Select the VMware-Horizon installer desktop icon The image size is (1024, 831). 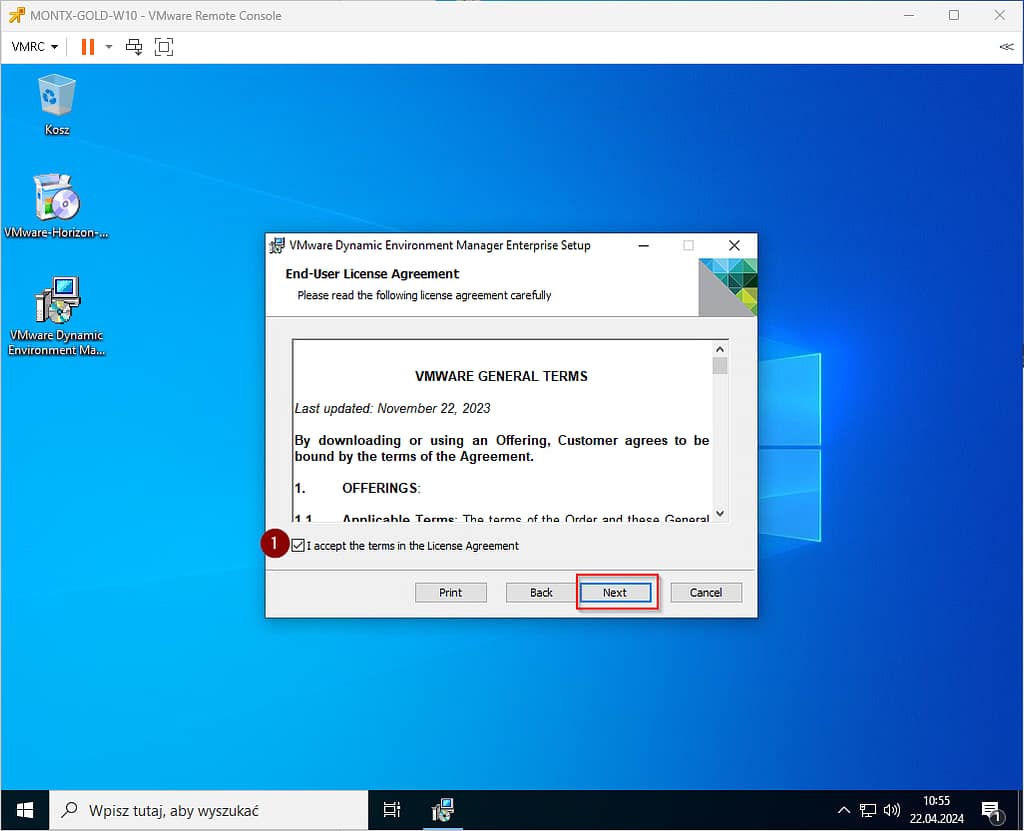click(56, 205)
